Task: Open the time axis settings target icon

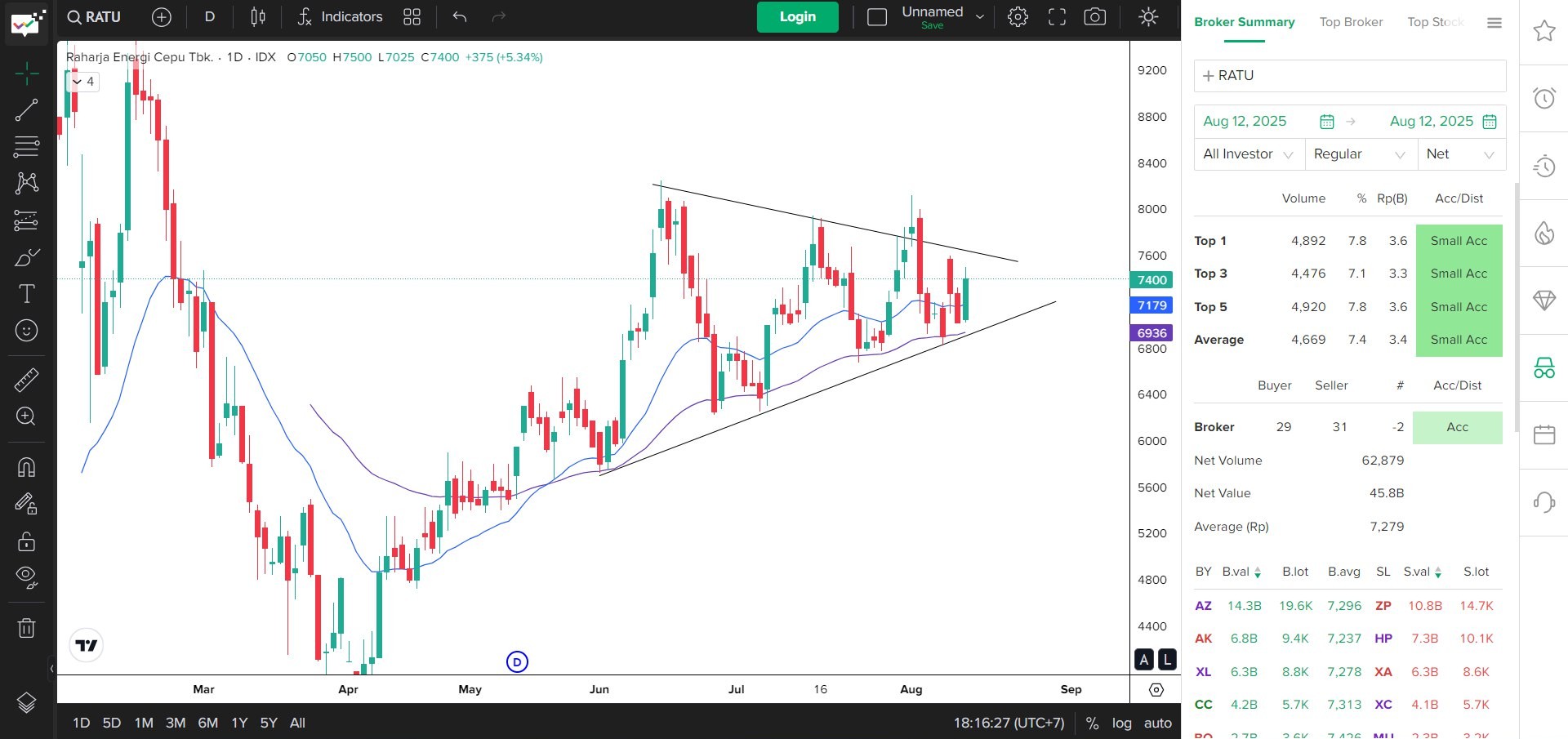Action: click(x=1156, y=690)
